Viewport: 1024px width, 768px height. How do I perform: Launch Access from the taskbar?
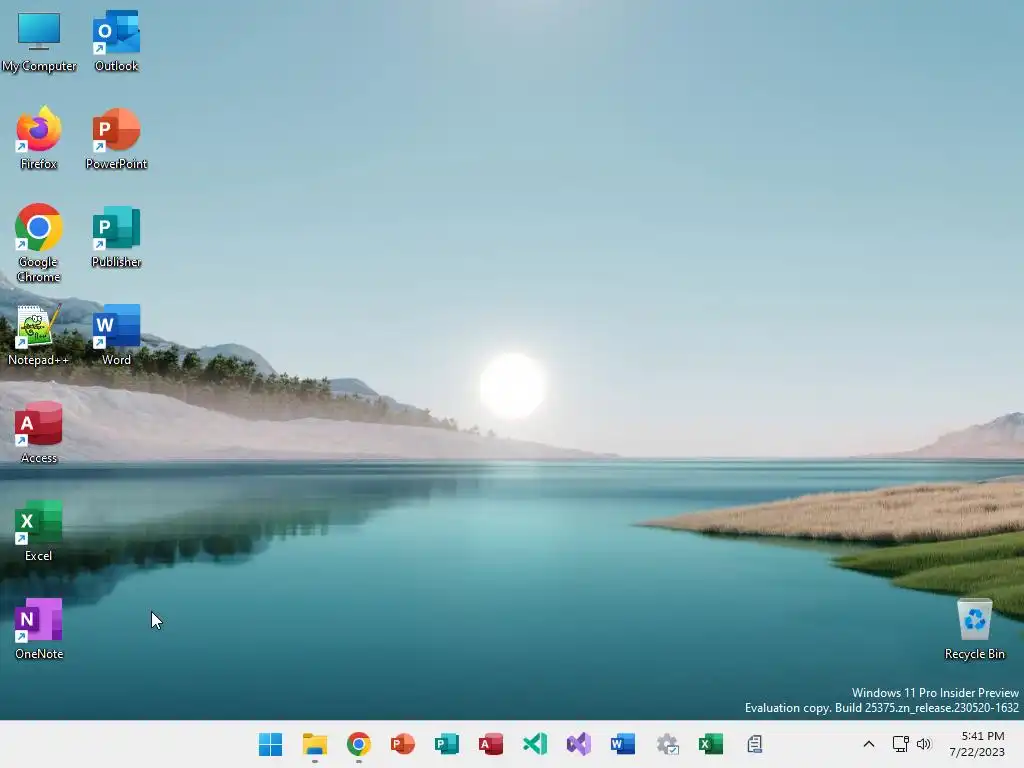(x=490, y=744)
